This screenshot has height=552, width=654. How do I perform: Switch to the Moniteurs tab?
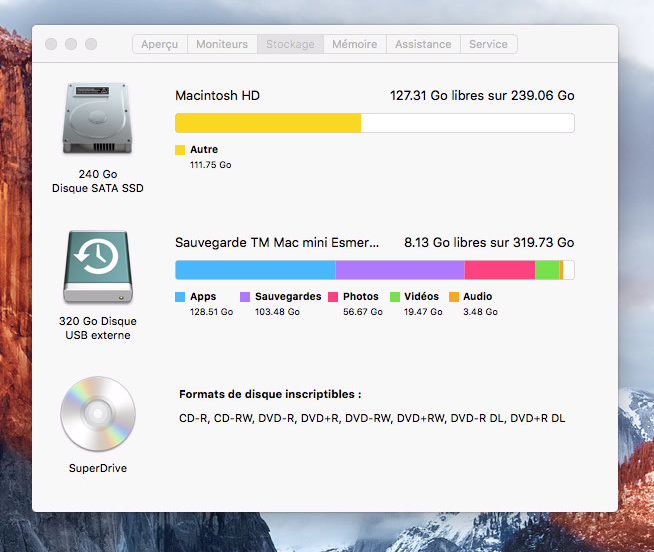[222, 44]
